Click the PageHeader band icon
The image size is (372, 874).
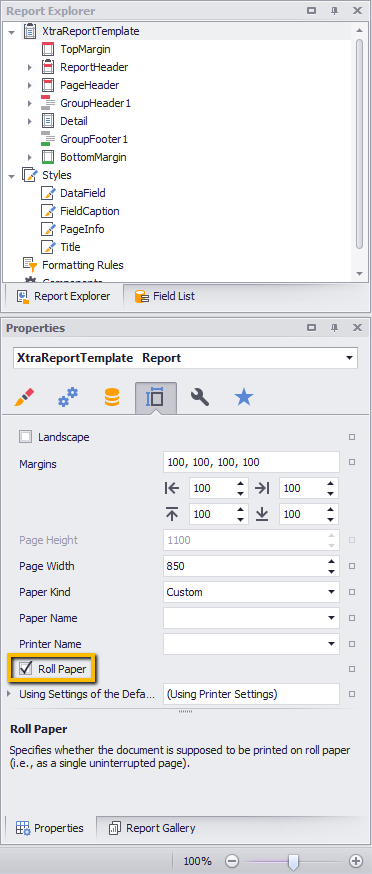coord(49,85)
